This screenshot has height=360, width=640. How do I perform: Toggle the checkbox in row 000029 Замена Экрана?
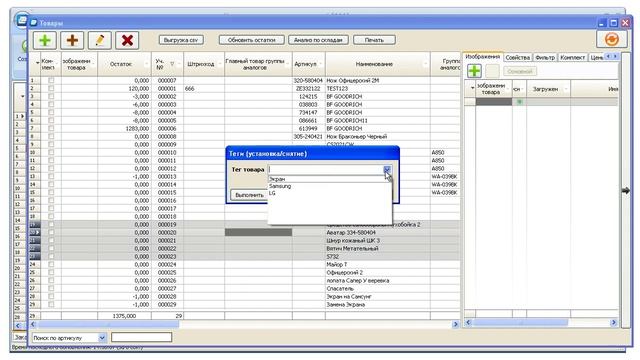tap(51, 304)
